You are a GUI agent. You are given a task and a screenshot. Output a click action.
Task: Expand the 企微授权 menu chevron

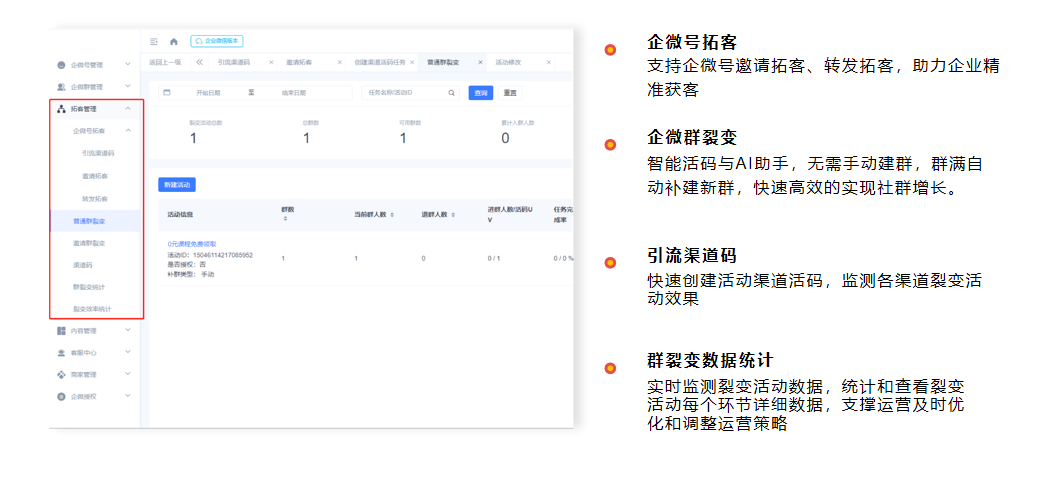click(128, 397)
